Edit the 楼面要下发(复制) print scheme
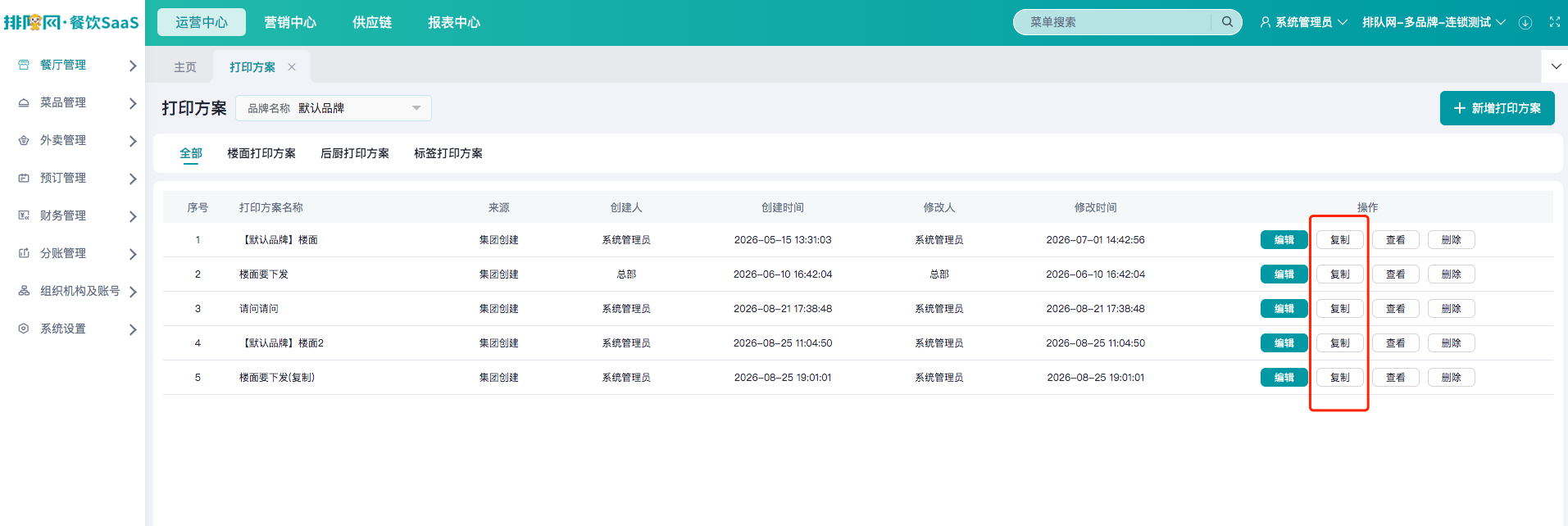 pos(1284,378)
